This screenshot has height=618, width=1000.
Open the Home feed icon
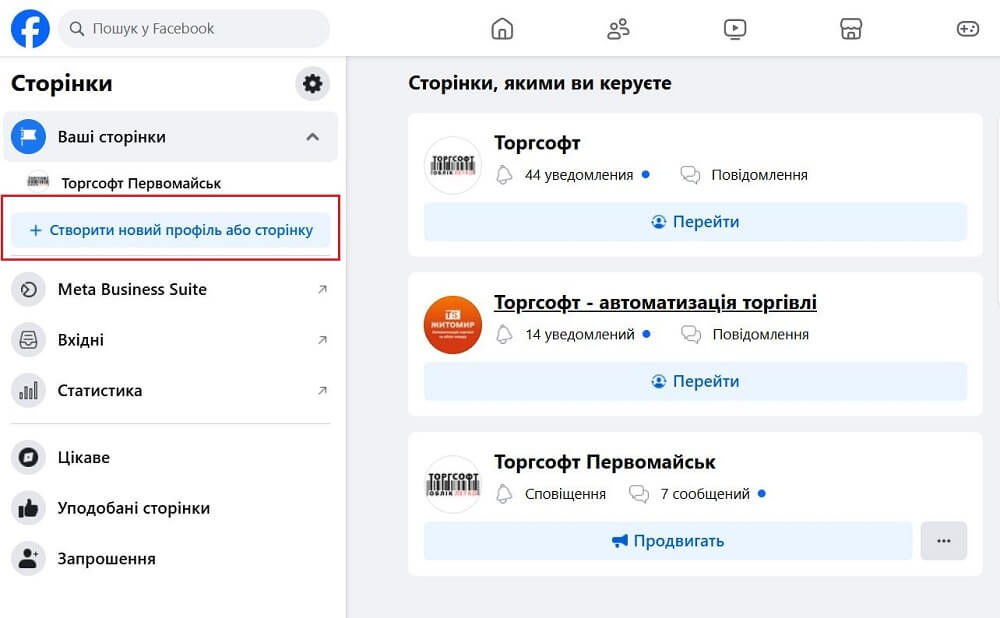click(x=502, y=29)
